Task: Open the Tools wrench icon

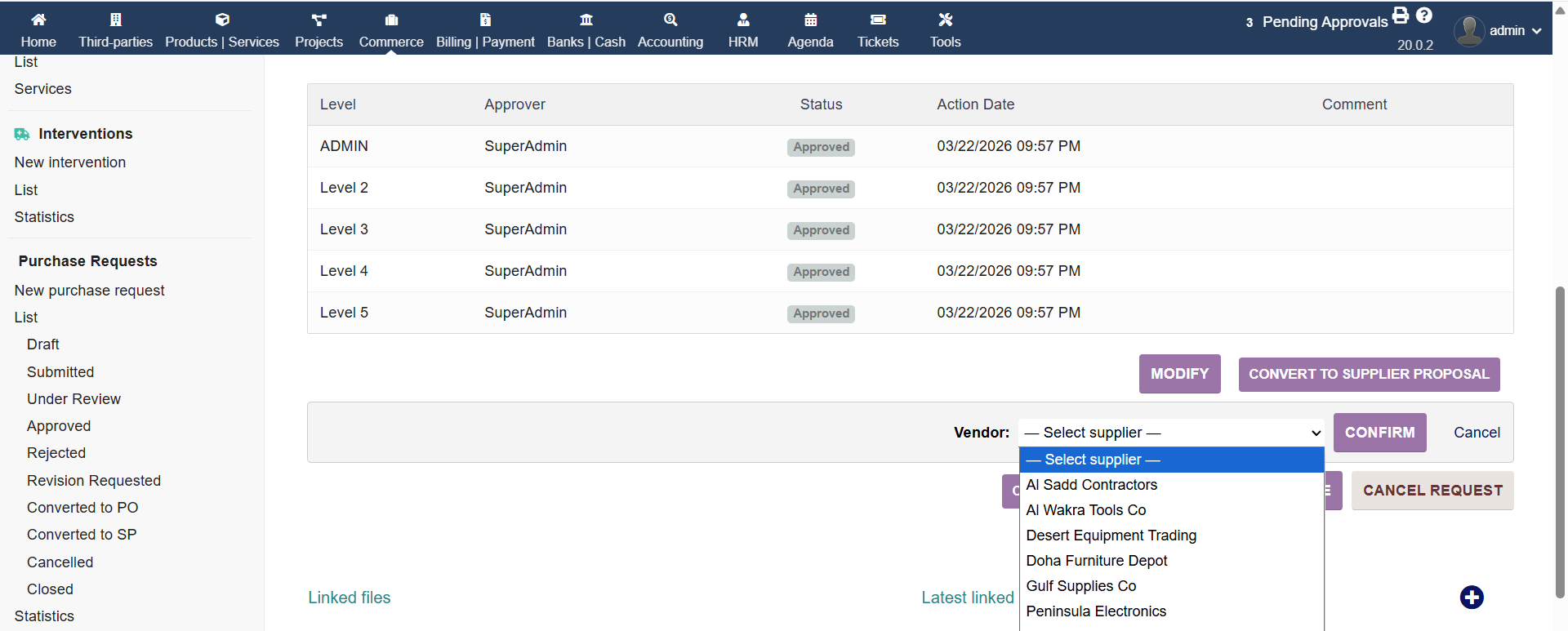Action: point(945,20)
